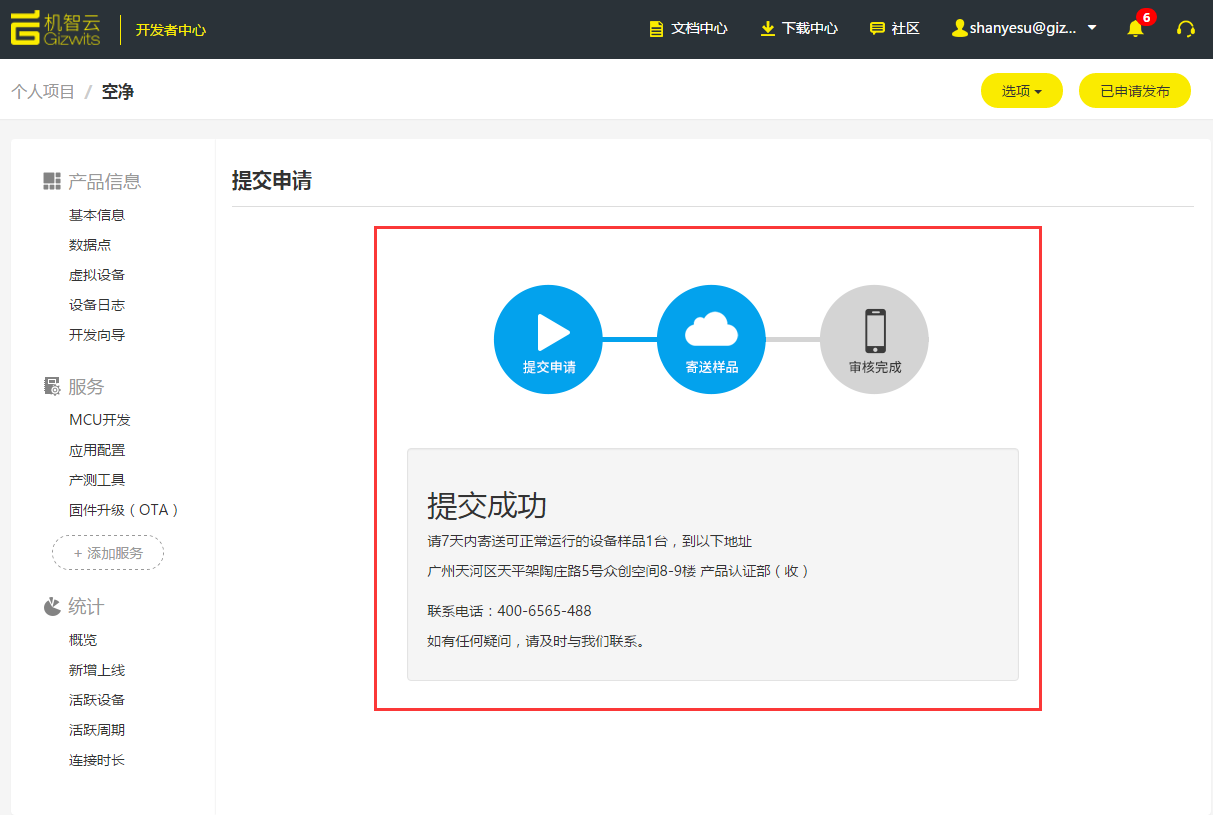
Task: Open the shanyesu account dropdown
Action: tap(1024, 29)
